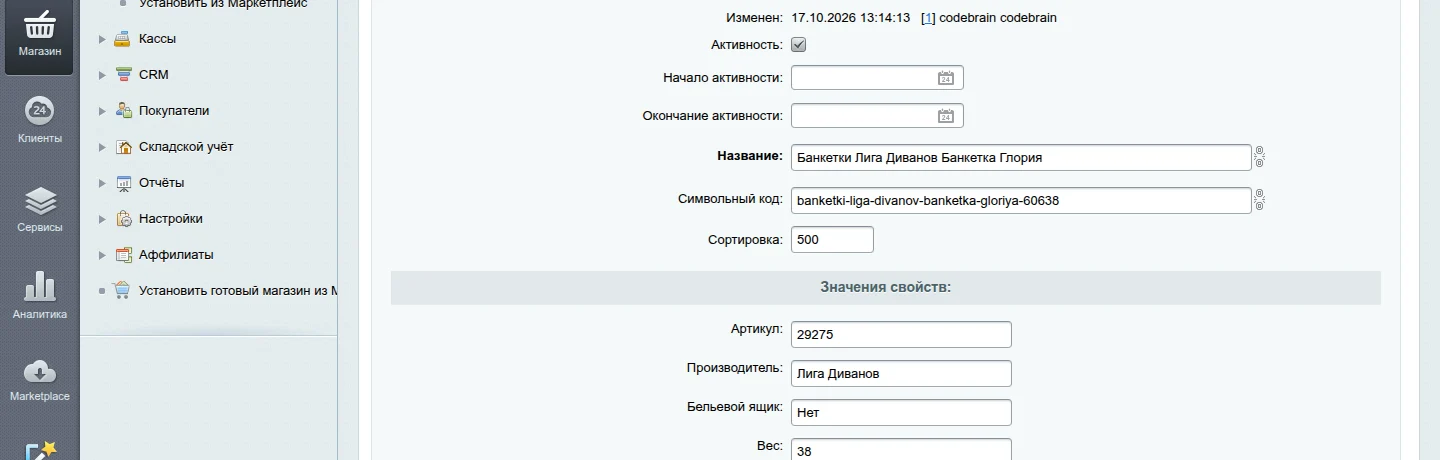This screenshot has width=1440, height=460.
Task: Click into the Производитель field
Action: (901, 374)
